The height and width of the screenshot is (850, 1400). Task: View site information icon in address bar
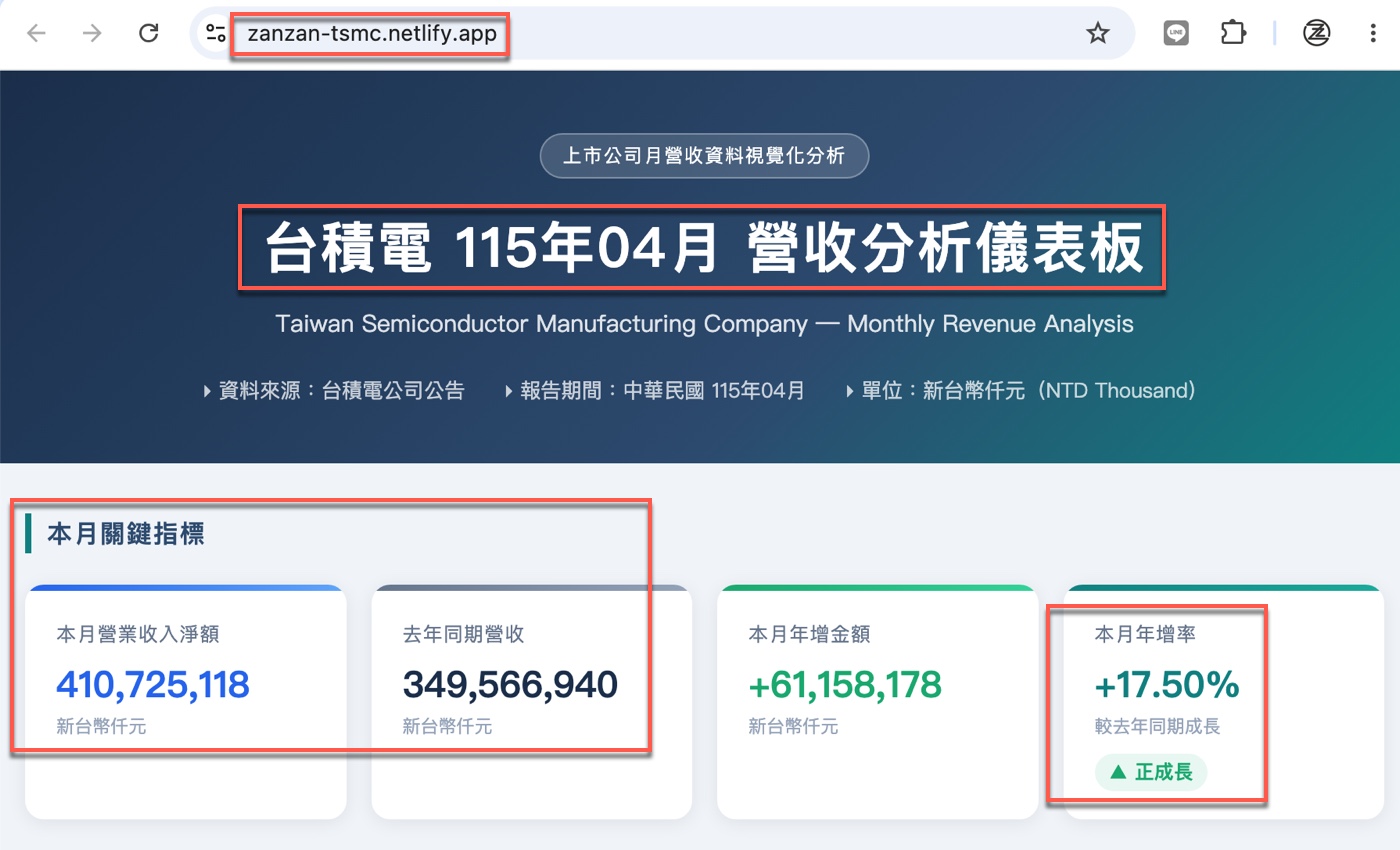[215, 33]
